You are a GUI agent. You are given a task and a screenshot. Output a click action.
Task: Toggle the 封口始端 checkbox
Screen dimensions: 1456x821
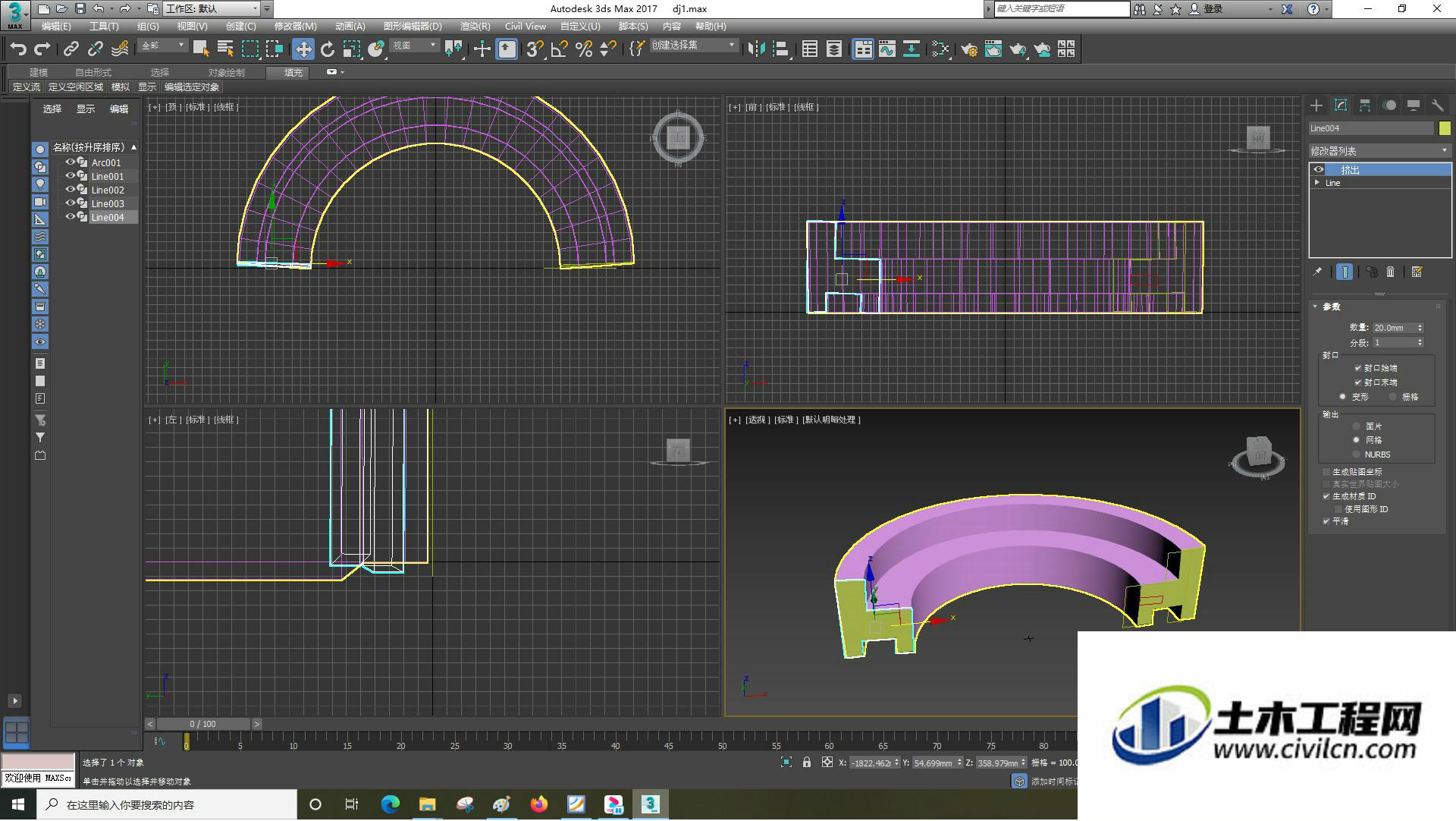(1357, 368)
